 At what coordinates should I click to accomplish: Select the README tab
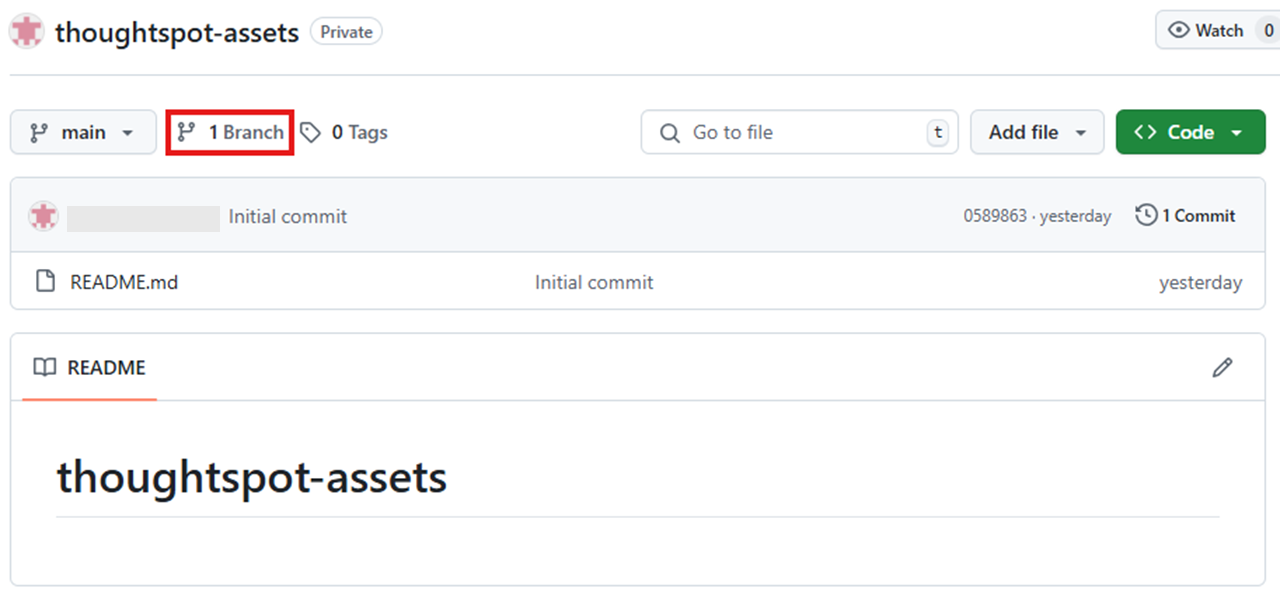[89, 367]
